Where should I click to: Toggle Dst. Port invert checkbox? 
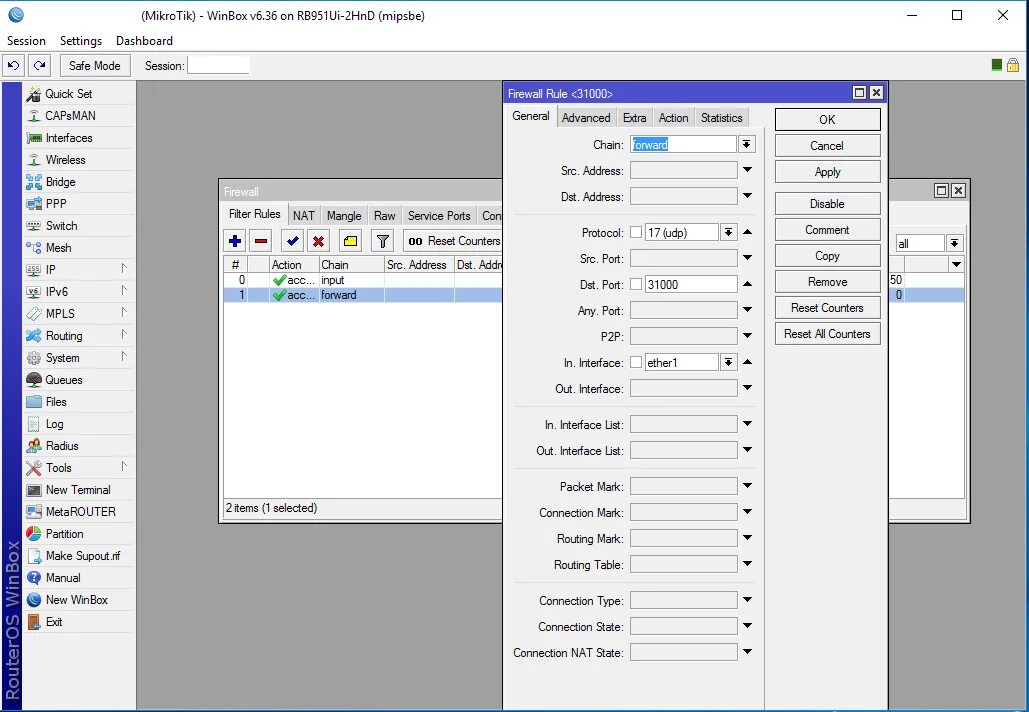coord(636,284)
